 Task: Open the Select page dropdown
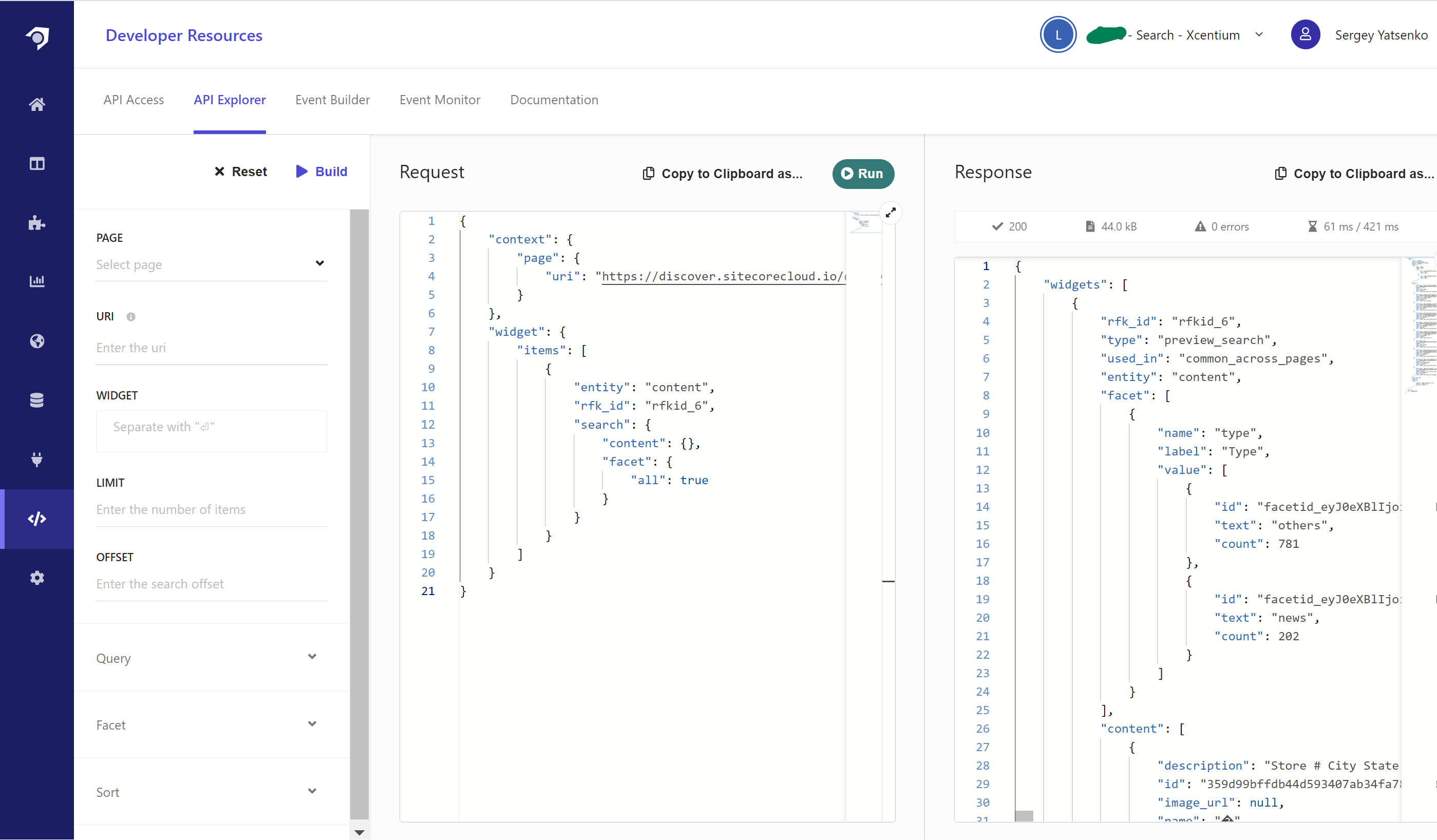(212, 264)
